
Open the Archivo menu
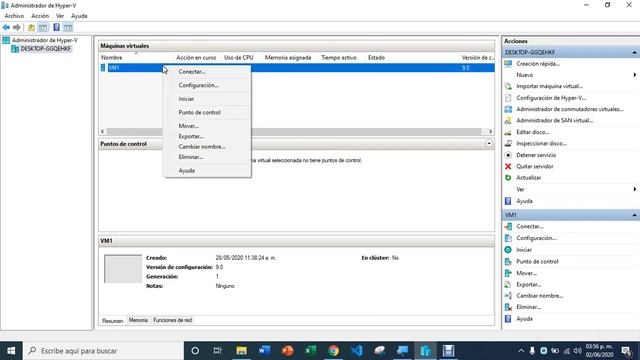coord(14,16)
